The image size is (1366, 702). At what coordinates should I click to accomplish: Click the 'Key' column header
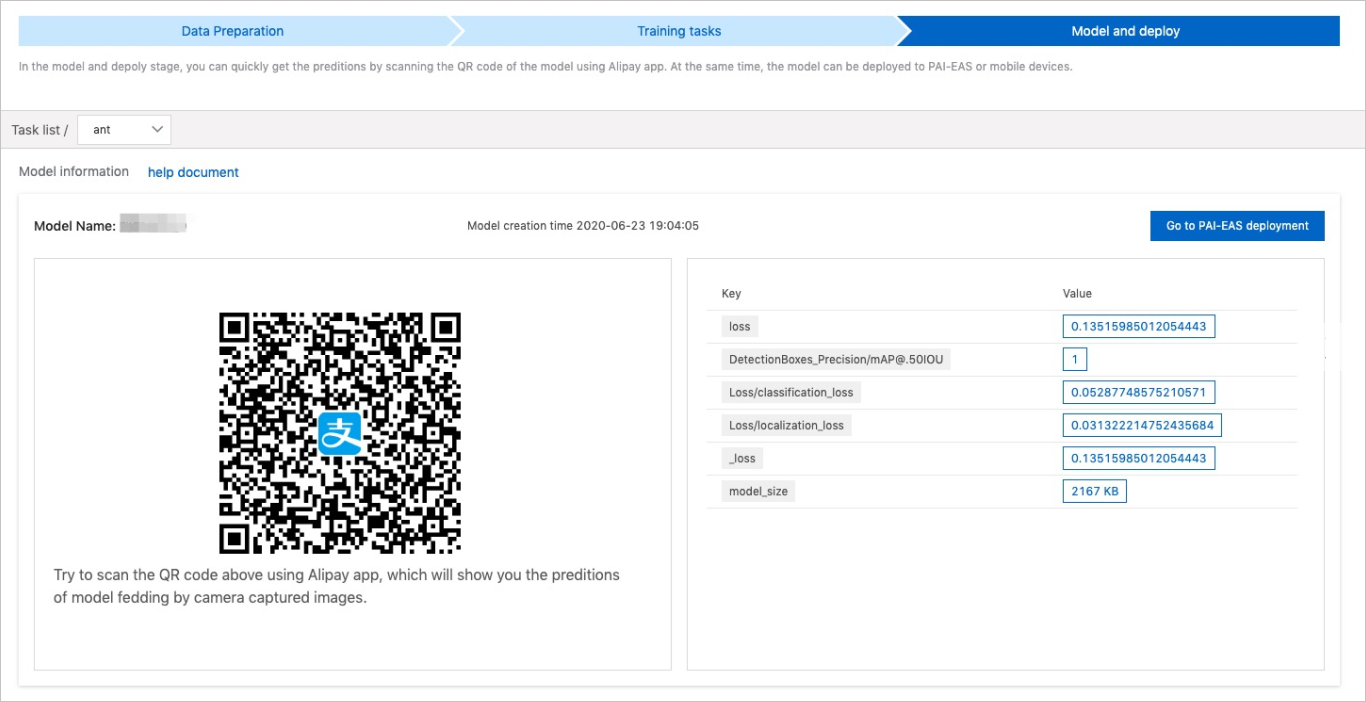(x=731, y=294)
